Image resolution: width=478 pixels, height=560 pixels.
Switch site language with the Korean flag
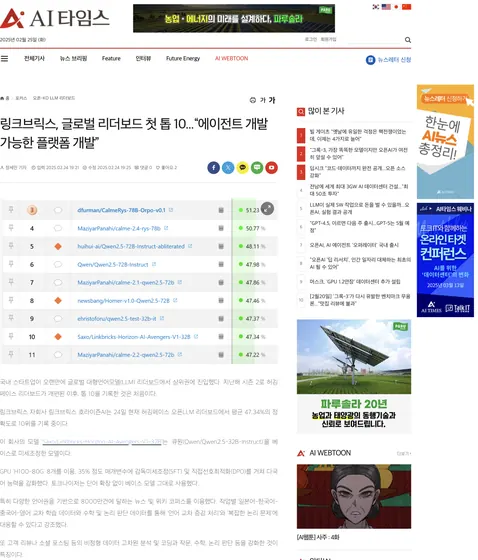click(x=375, y=7)
